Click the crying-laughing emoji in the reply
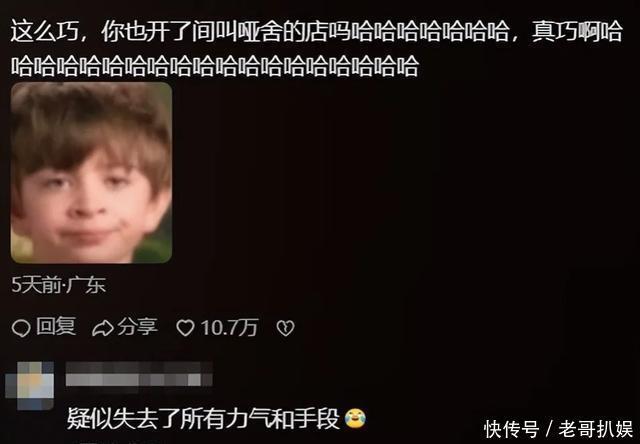This screenshot has height=444, width=640. click(x=355, y=419)
